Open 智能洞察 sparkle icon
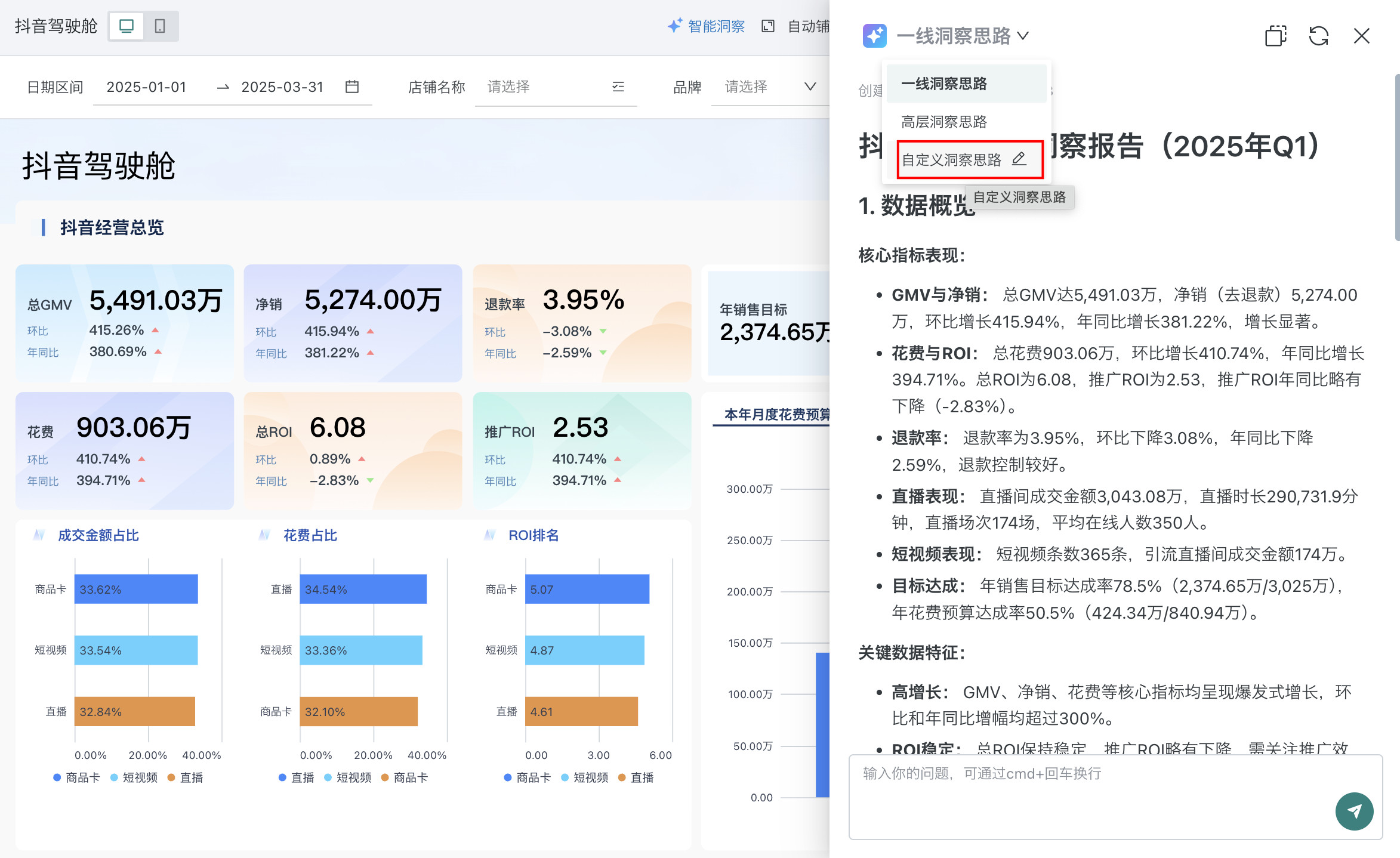Screen dimensions: 1400x858 (x=674, y=26)
